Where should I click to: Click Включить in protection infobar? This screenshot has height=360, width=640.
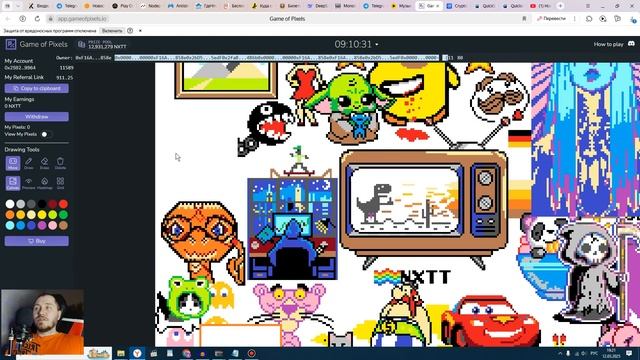[x=112, y=31]
